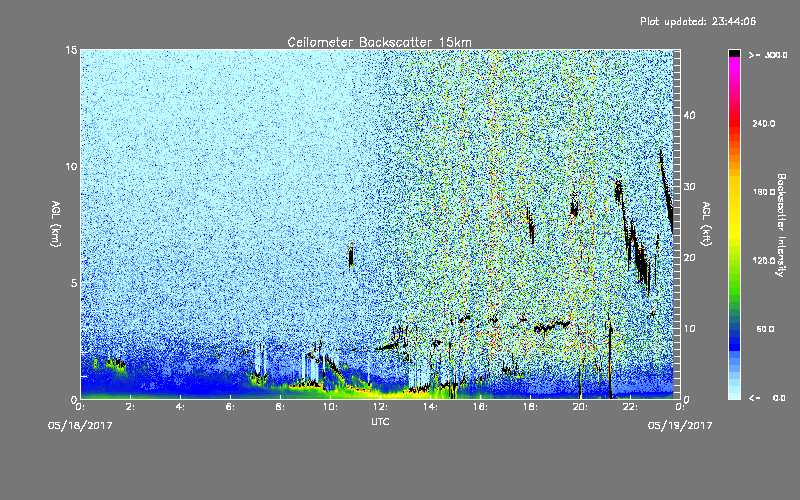
Task: Click the colorbar >= 300.0 maximum label
Action: click(x=768, y=55)
